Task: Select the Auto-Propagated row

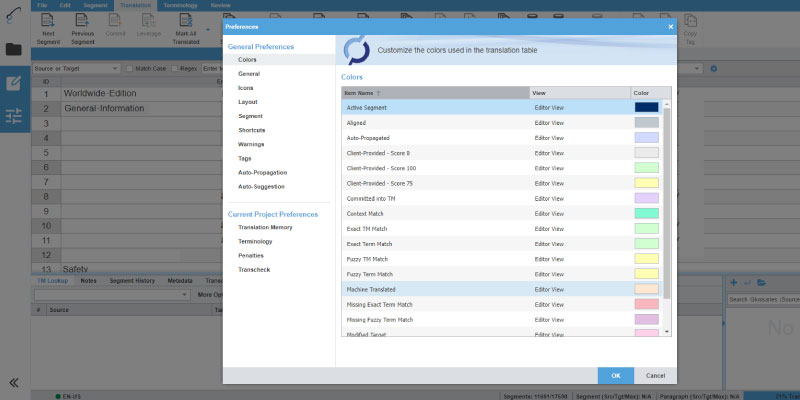Action: [502, 138]
